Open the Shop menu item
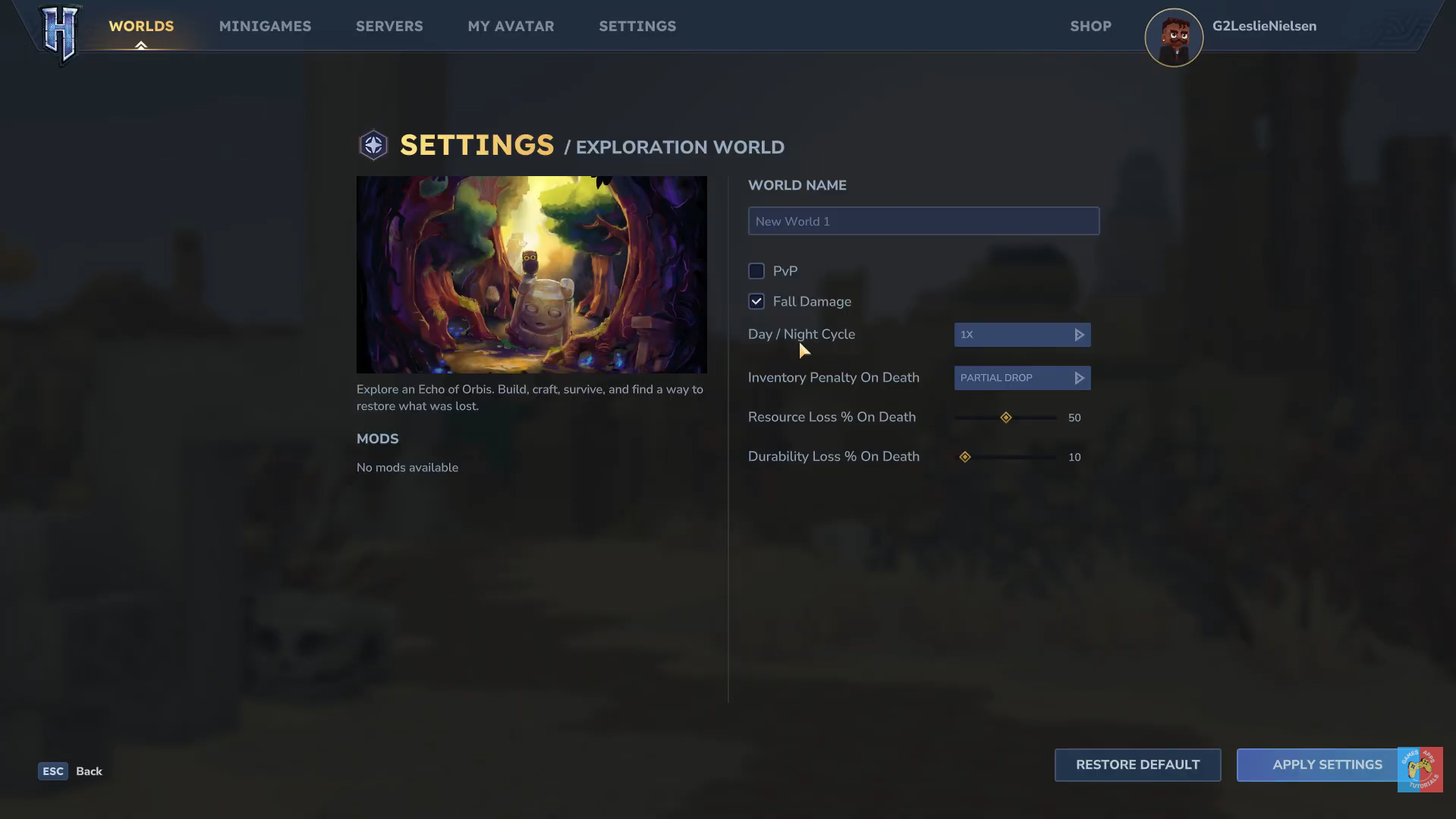Image resolution: width=1456 pixels, height=819 pixels. 1090,26
